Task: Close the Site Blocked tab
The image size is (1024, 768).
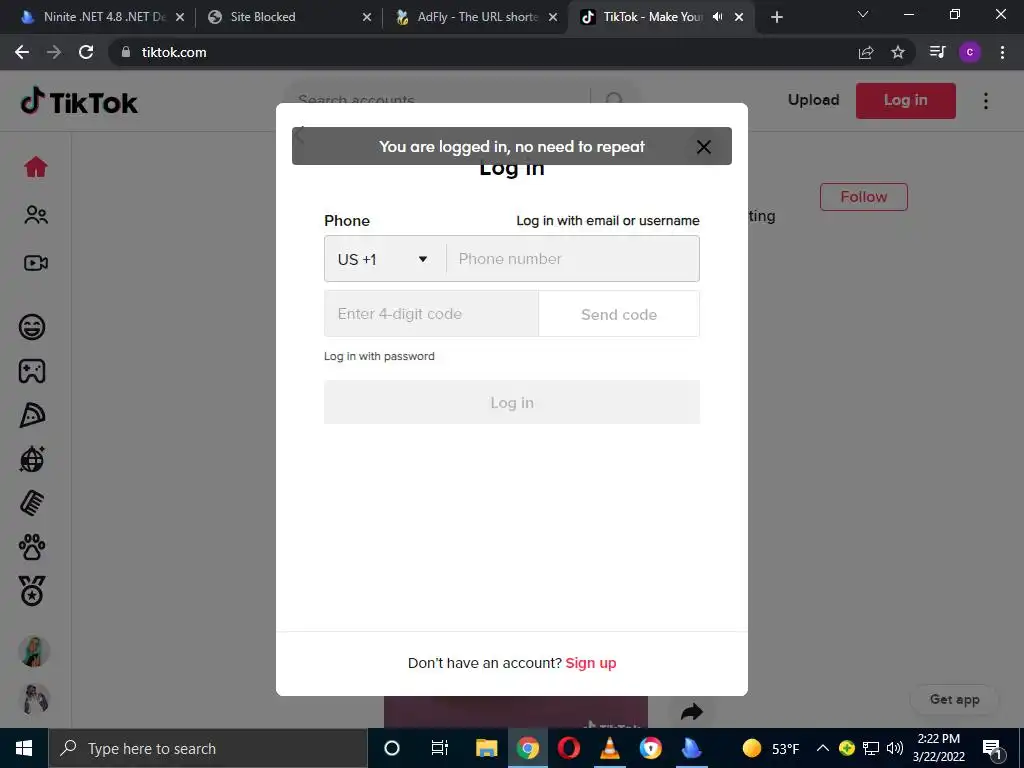Action: [x=367, y=17]
